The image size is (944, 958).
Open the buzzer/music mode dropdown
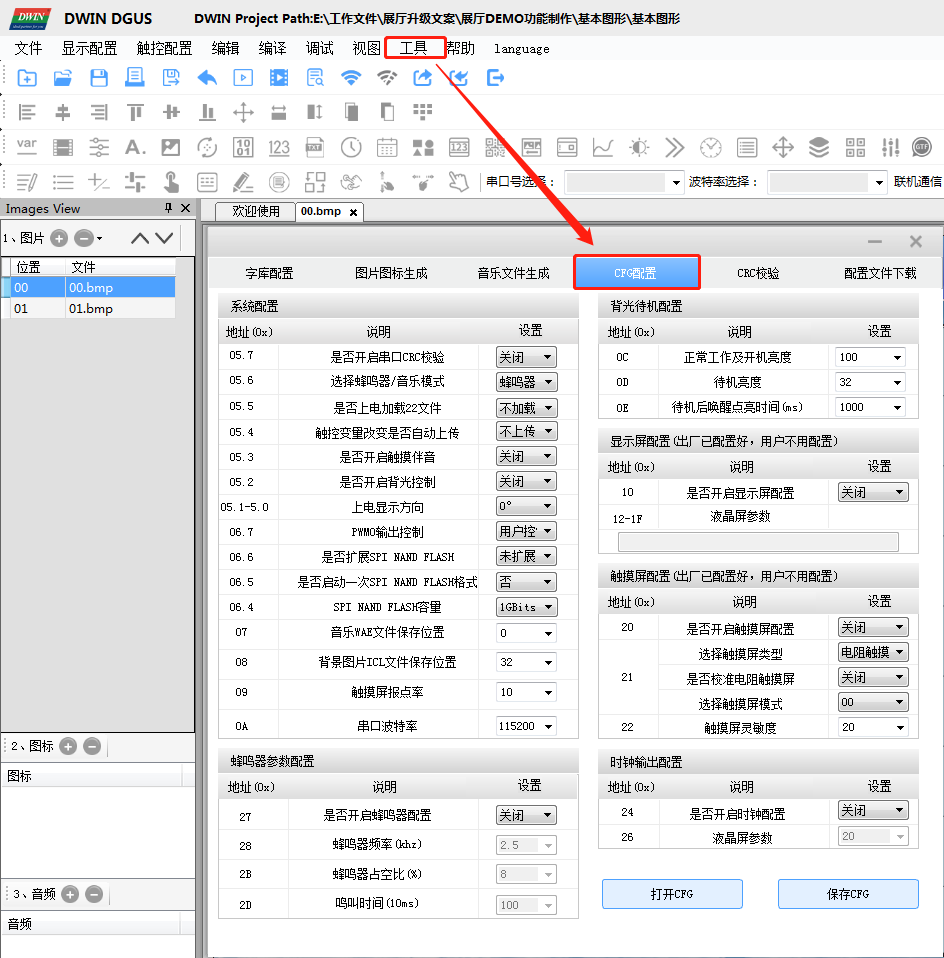(x=525, y=381)
